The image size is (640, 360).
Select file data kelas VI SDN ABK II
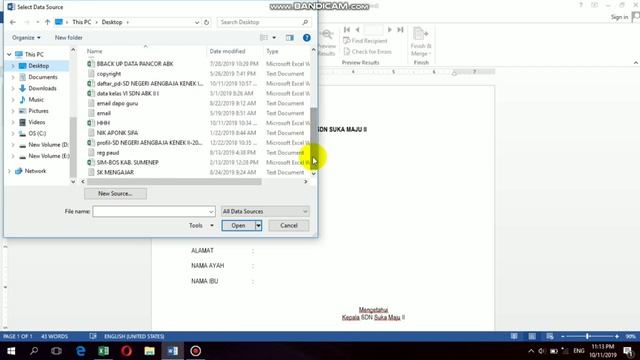pos(128,93)
